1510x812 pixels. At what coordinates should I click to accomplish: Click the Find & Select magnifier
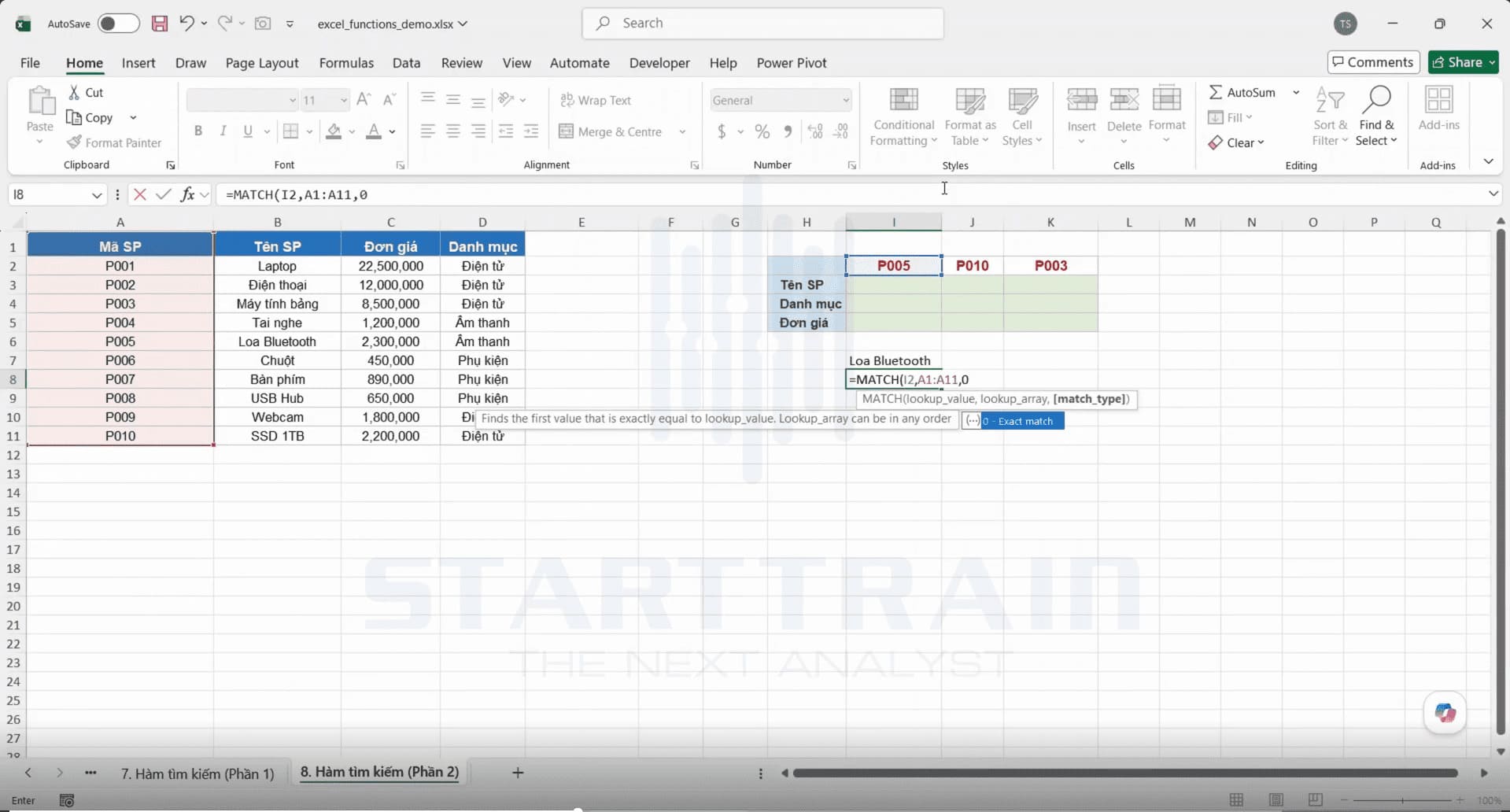(1377, 100)
